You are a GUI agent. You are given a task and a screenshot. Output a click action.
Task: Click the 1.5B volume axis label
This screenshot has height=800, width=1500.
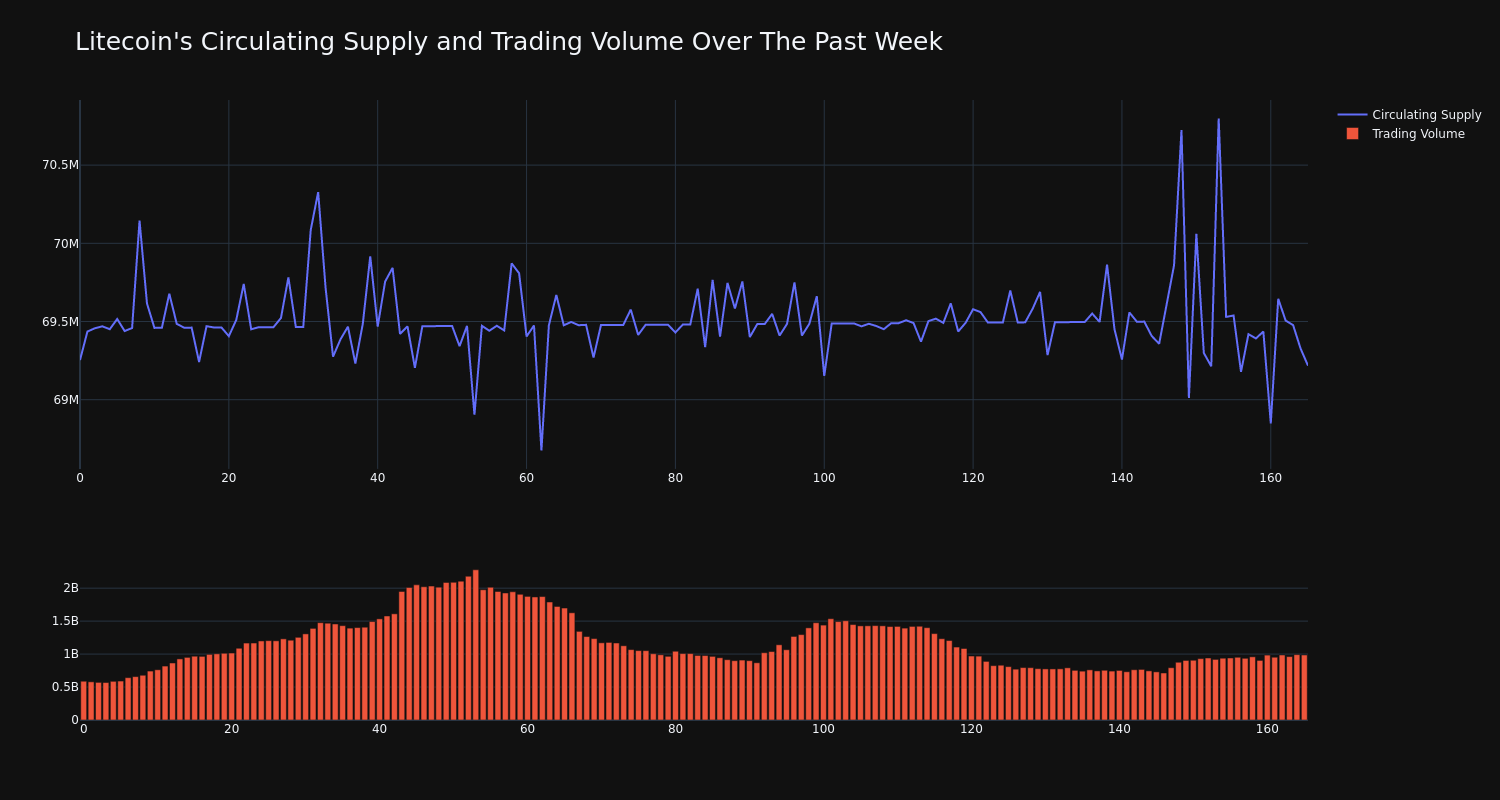65,621
